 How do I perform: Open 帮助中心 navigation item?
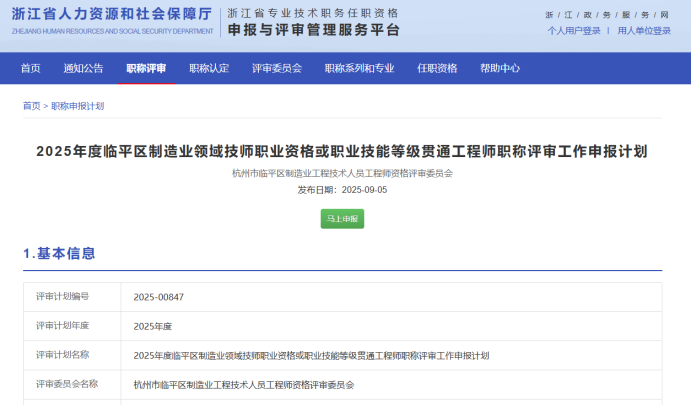[500, 68]
